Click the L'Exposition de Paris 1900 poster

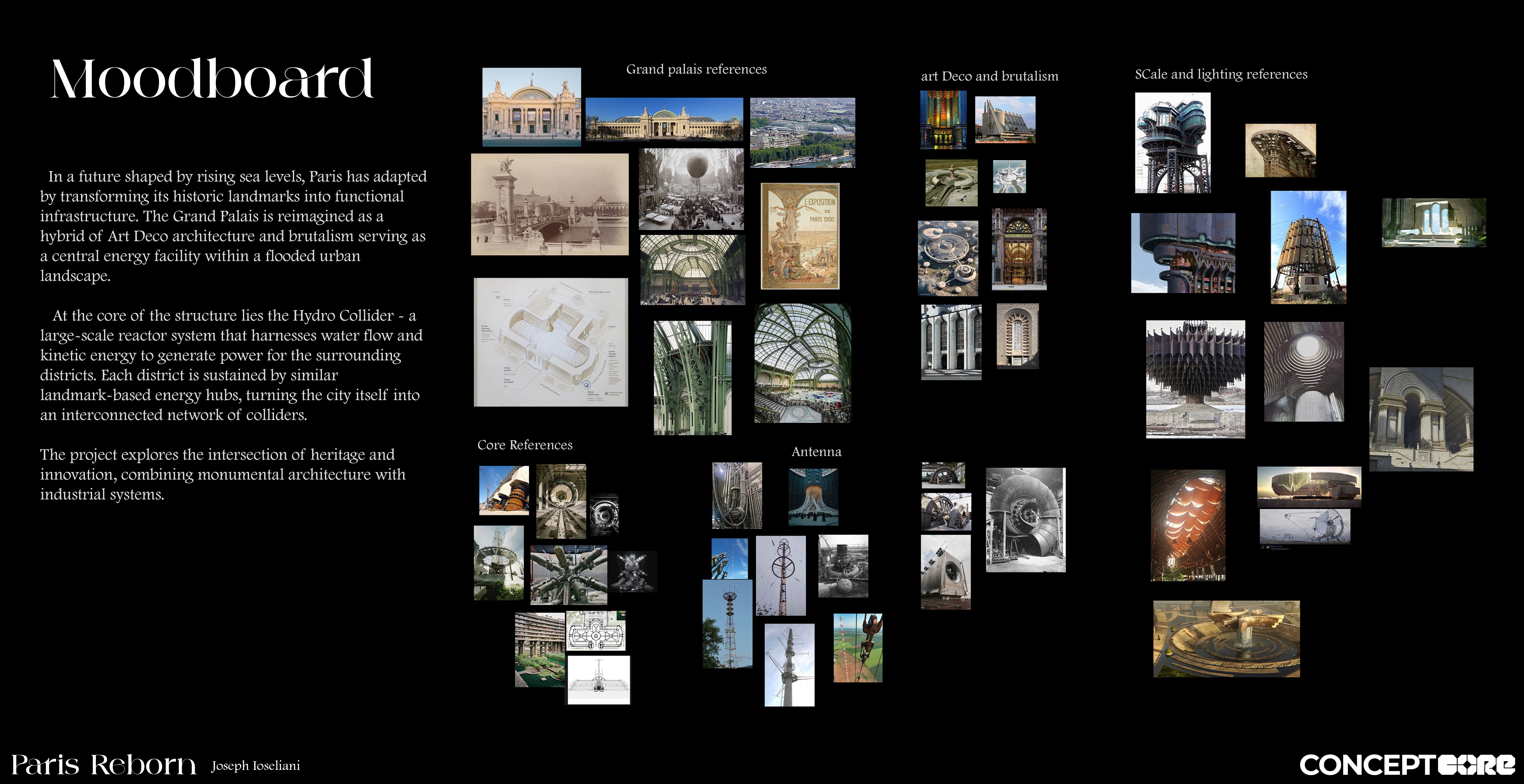pyautogui.click(x=800, y=236)
